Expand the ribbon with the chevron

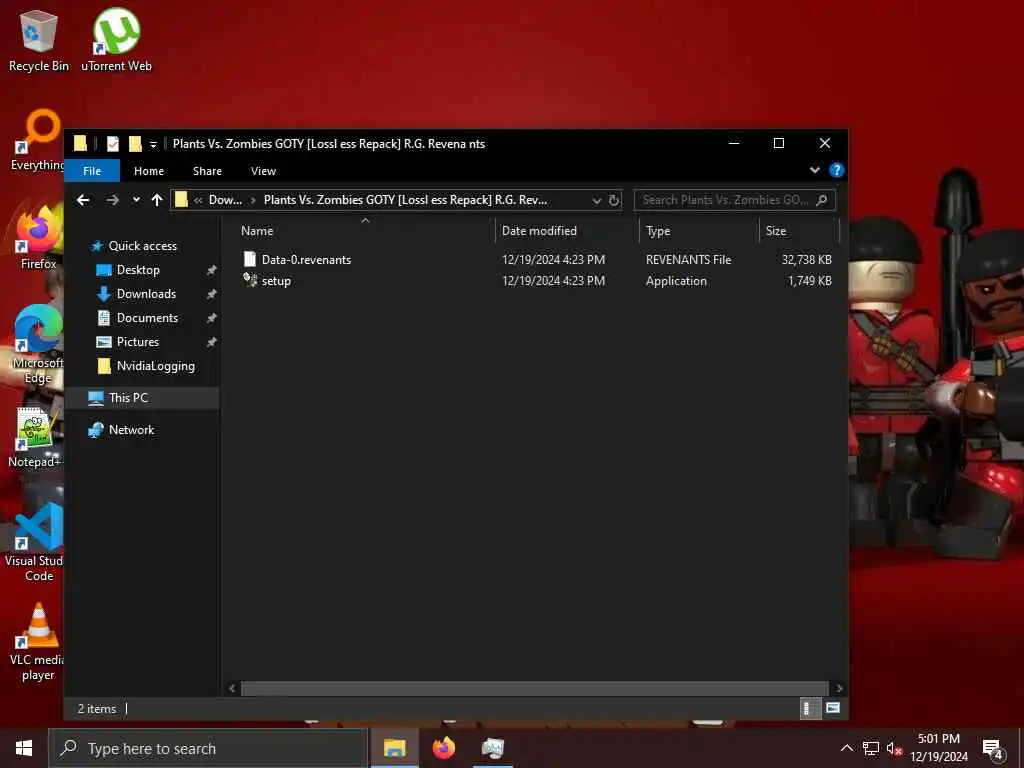coord(814,170)
